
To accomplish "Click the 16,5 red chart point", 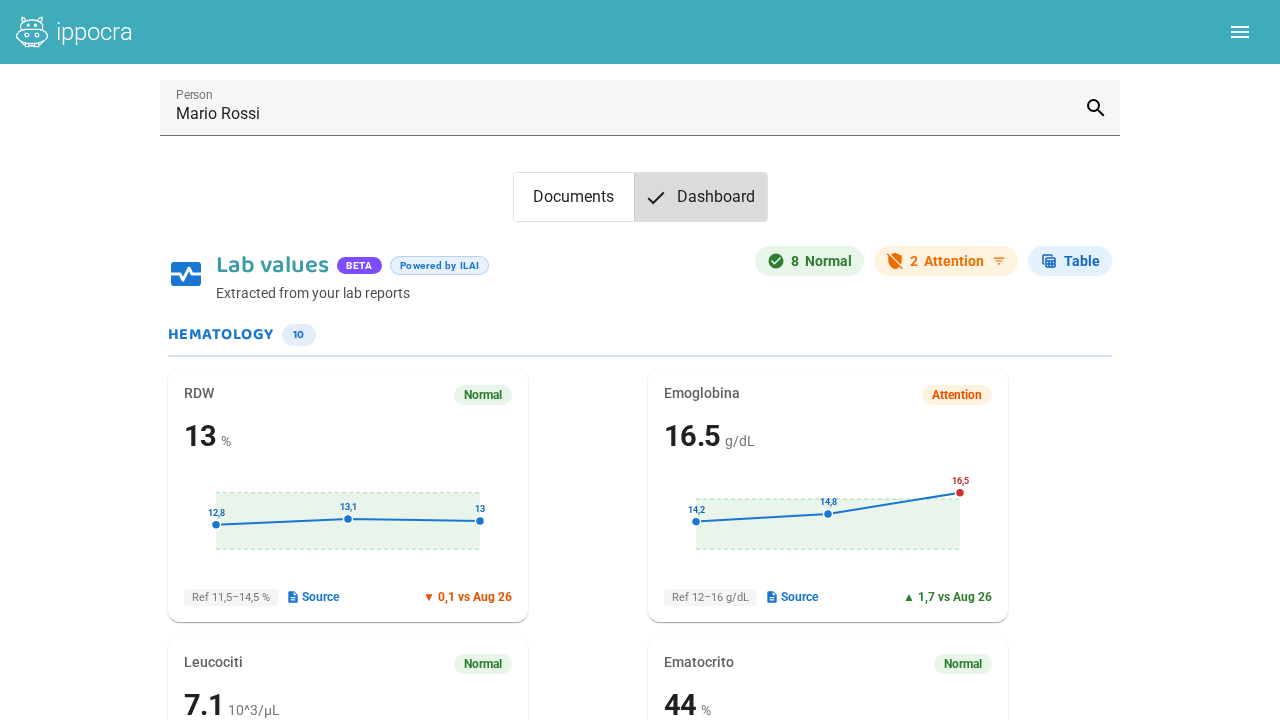I will tap(960, 493).
